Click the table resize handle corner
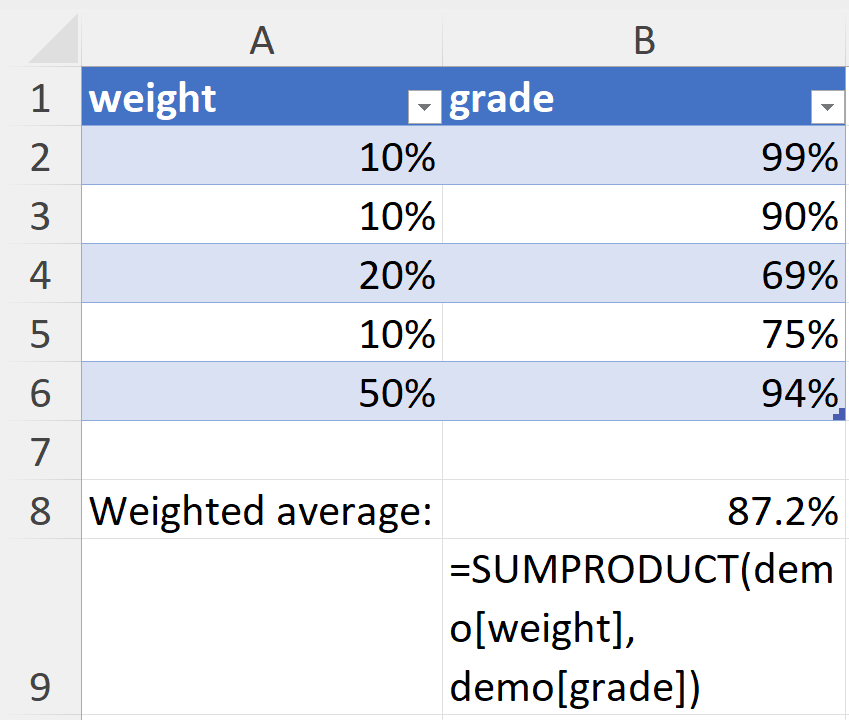This screenshot has width=849, height=720. (x=838, y=414)
